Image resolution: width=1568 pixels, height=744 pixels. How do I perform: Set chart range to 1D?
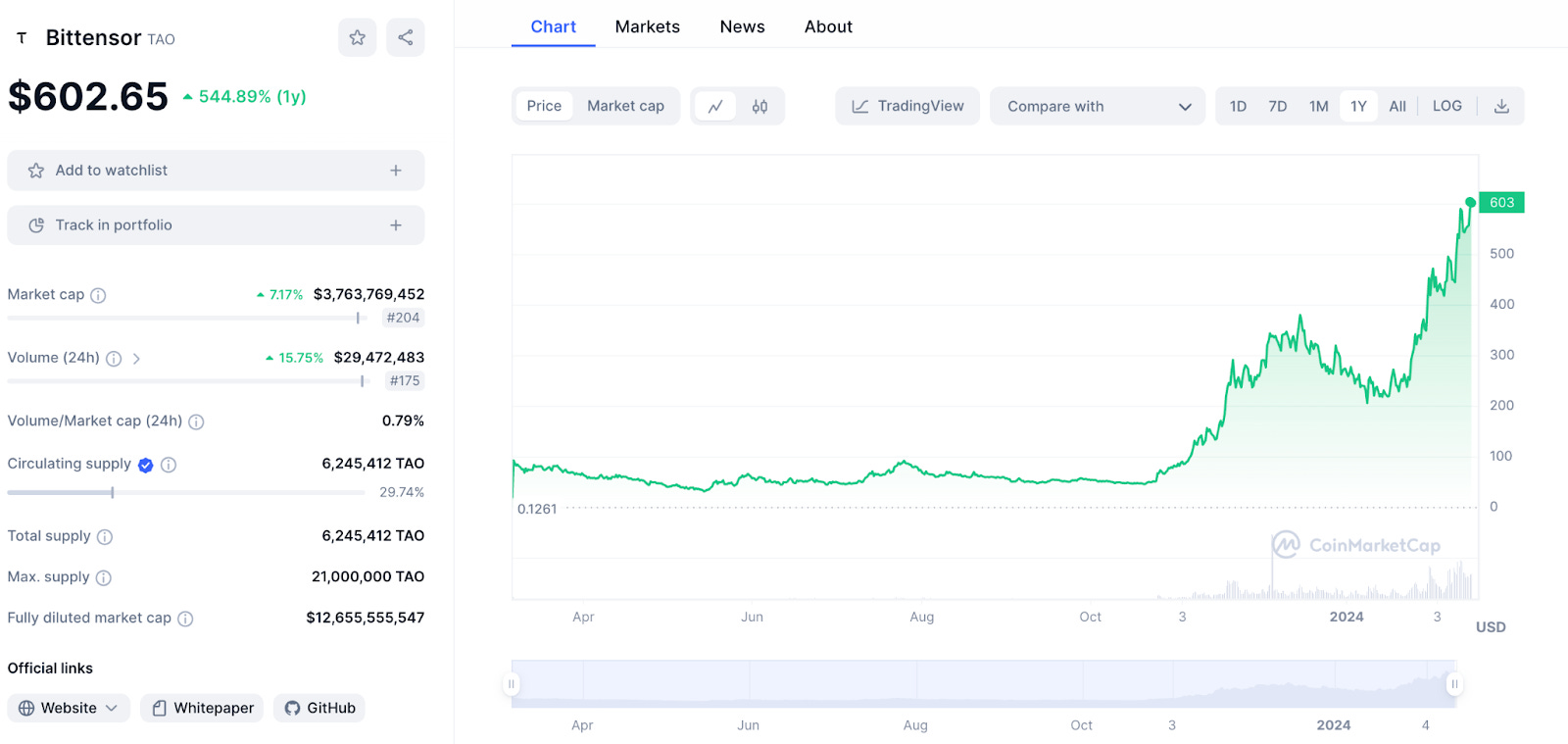point(1238,106)
